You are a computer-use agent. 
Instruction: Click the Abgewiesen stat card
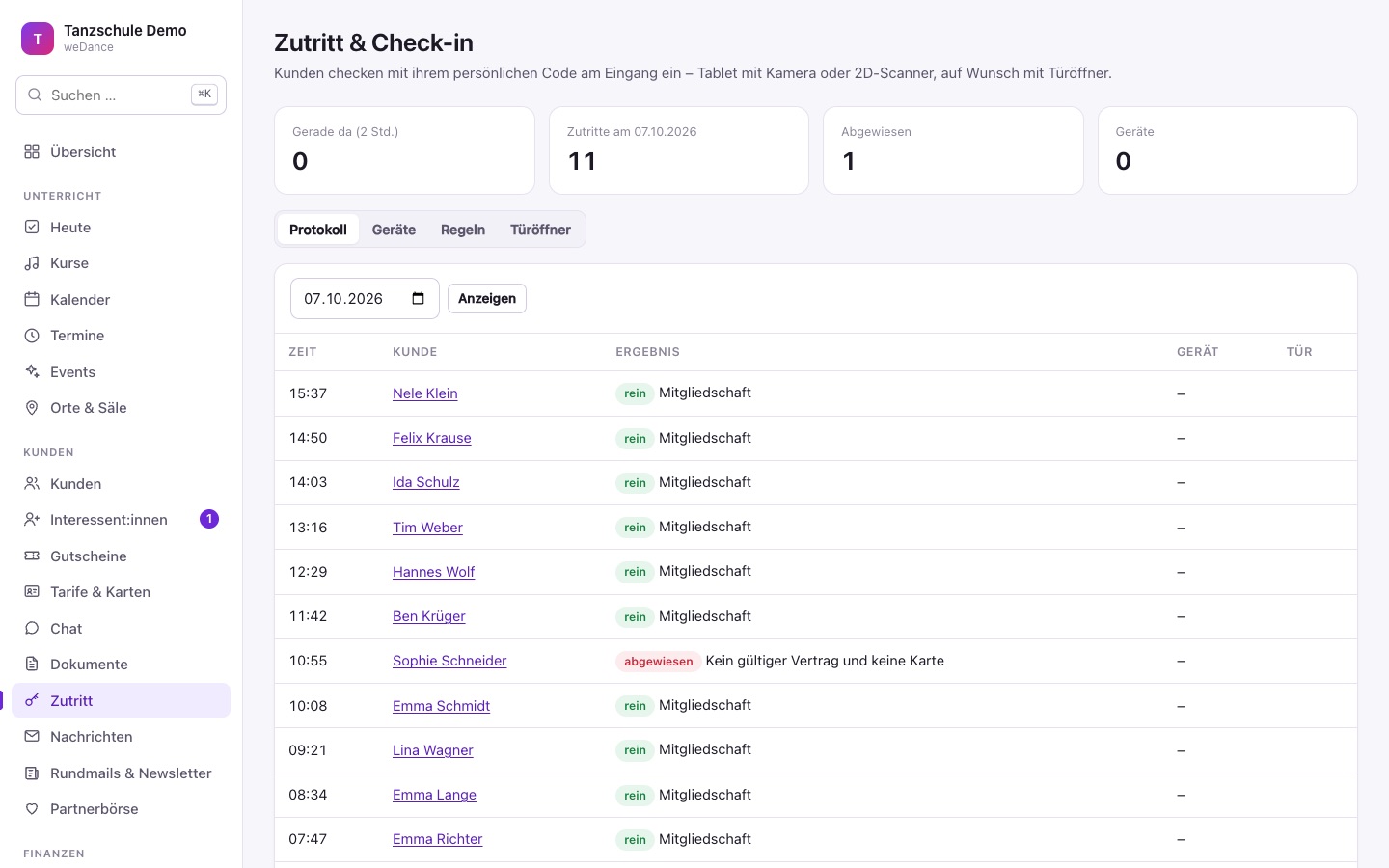pyautogui.click(x=953, y=150)
